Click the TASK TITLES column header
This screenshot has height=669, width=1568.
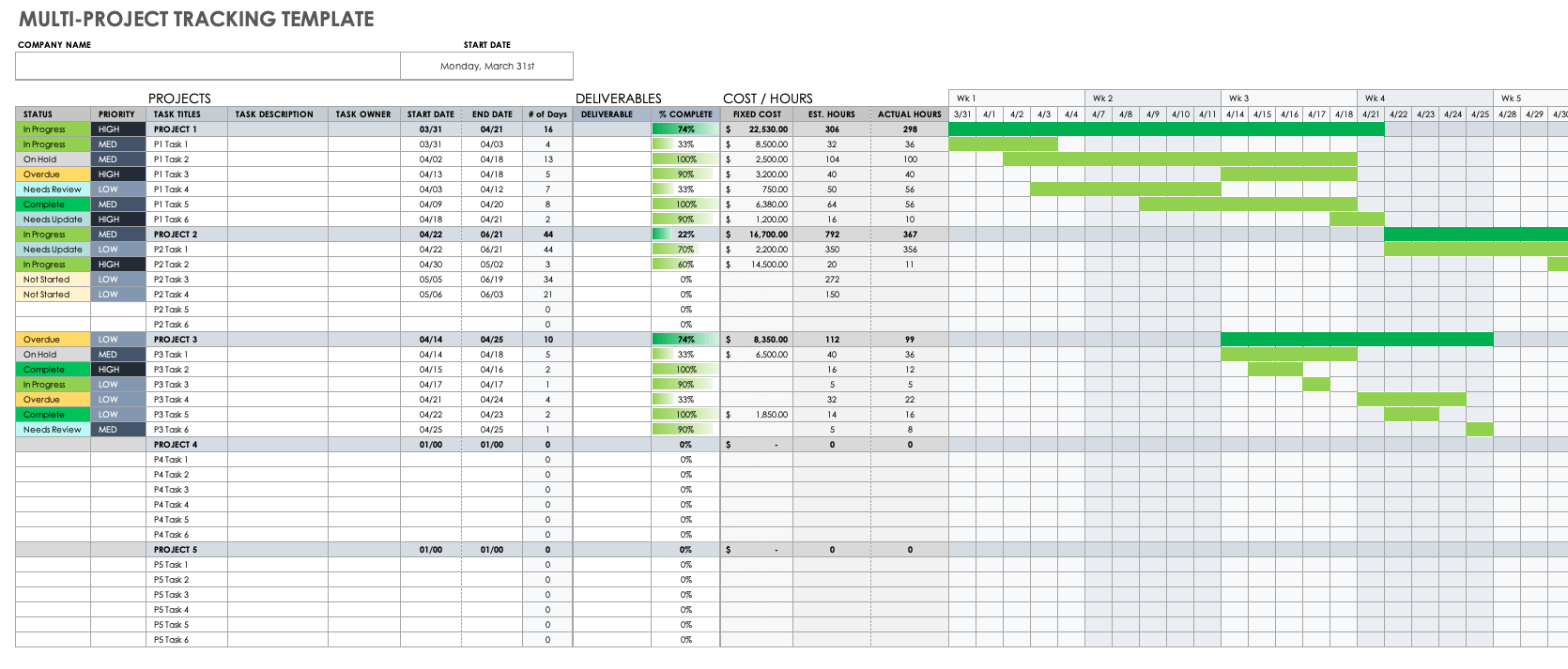pyautogui.click(x=187, y=114)
